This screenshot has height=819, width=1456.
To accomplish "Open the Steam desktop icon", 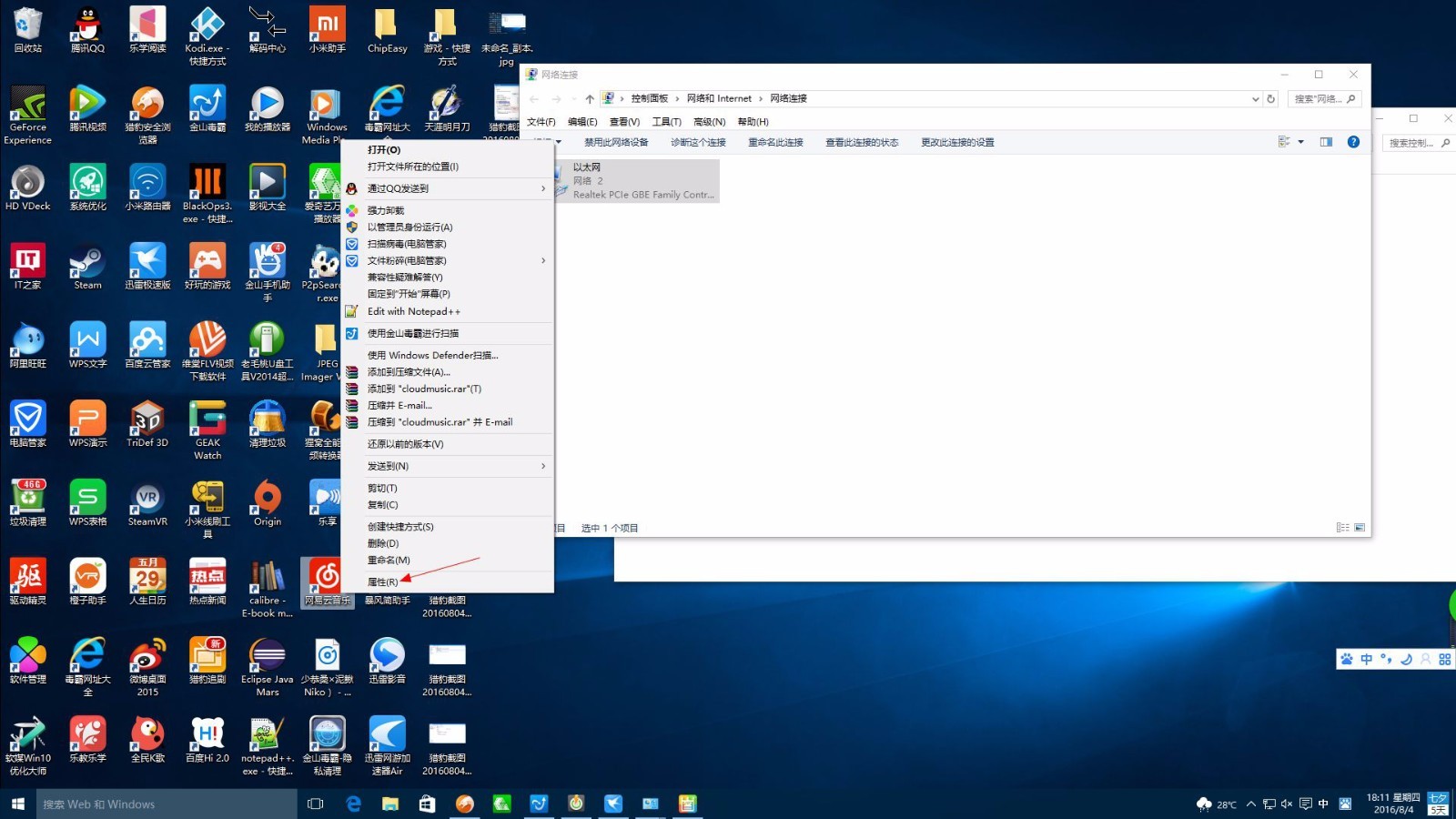I will [87, 267].
